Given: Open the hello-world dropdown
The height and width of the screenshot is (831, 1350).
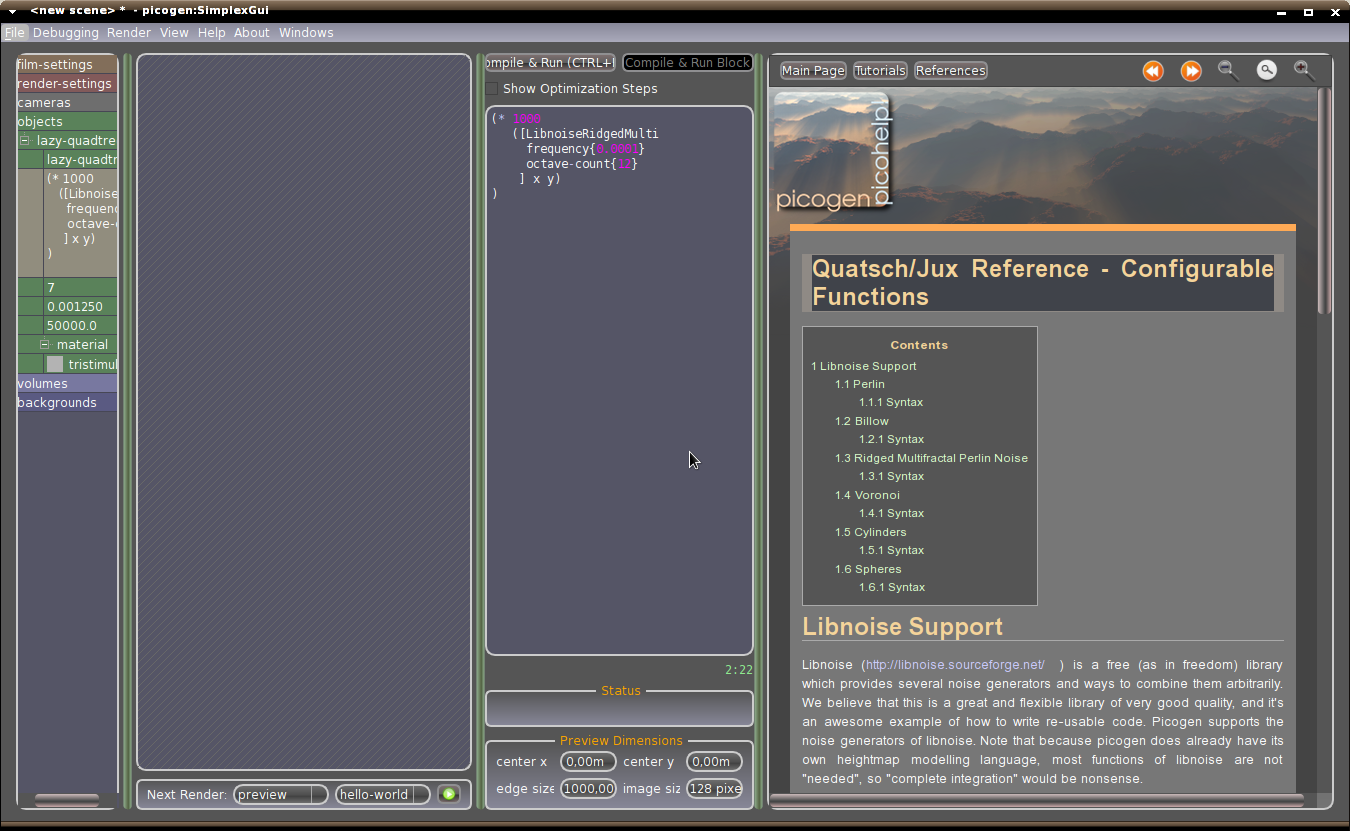Looking at the screenshot, I should (383, 794).
